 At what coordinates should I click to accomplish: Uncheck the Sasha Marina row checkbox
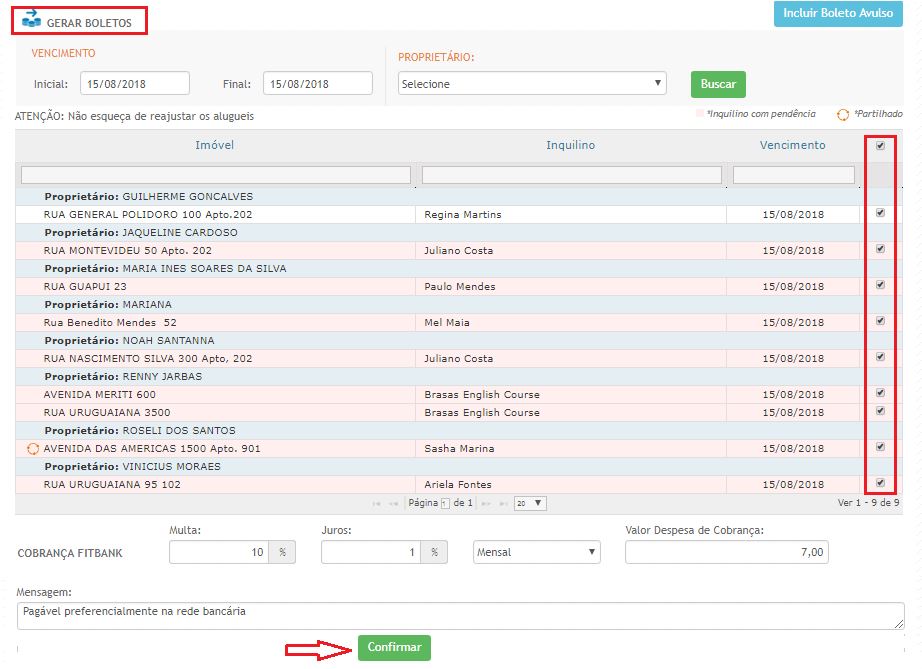(x=880, y=447)
